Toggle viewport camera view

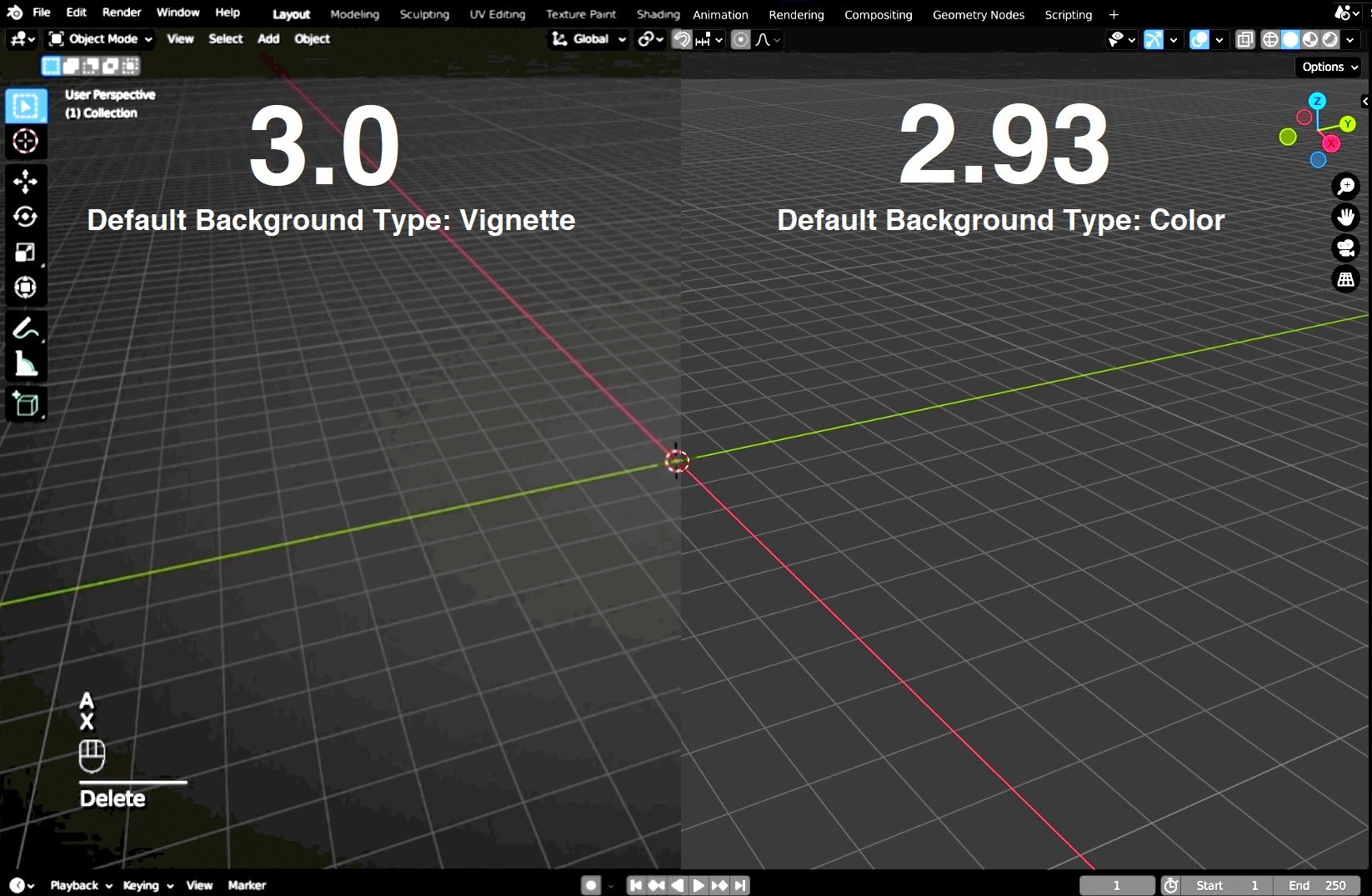1346,248
